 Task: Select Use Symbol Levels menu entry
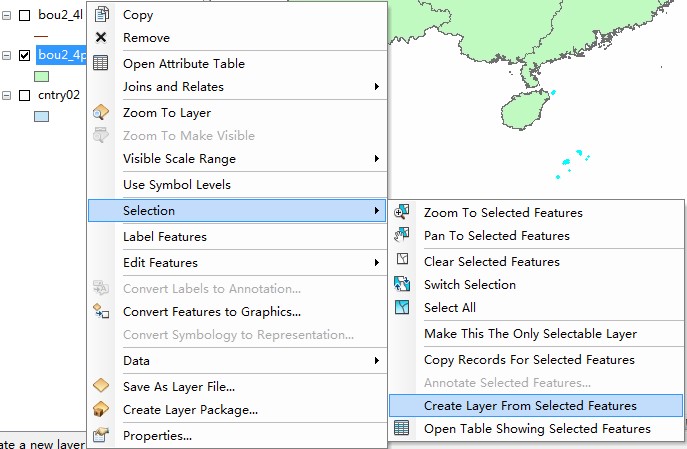pos(237,184)
